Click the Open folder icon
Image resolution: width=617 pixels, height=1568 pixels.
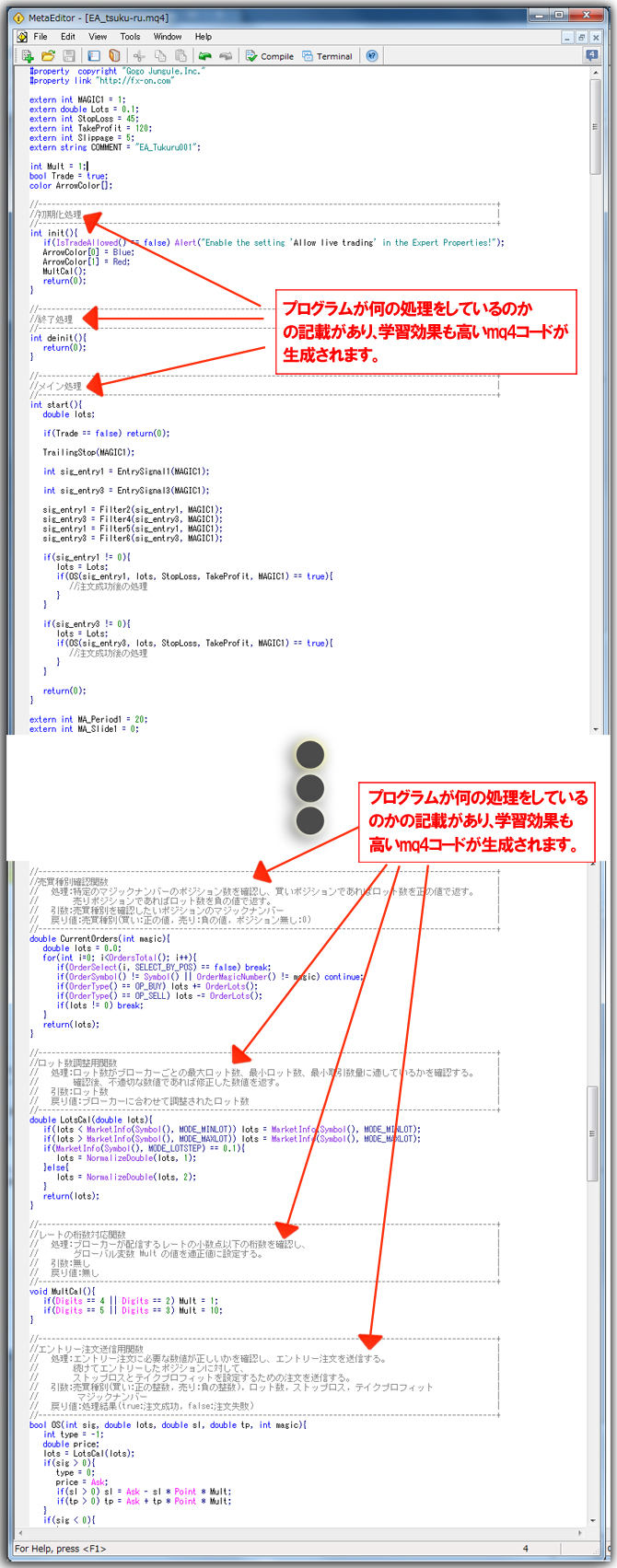click(48, 56)
